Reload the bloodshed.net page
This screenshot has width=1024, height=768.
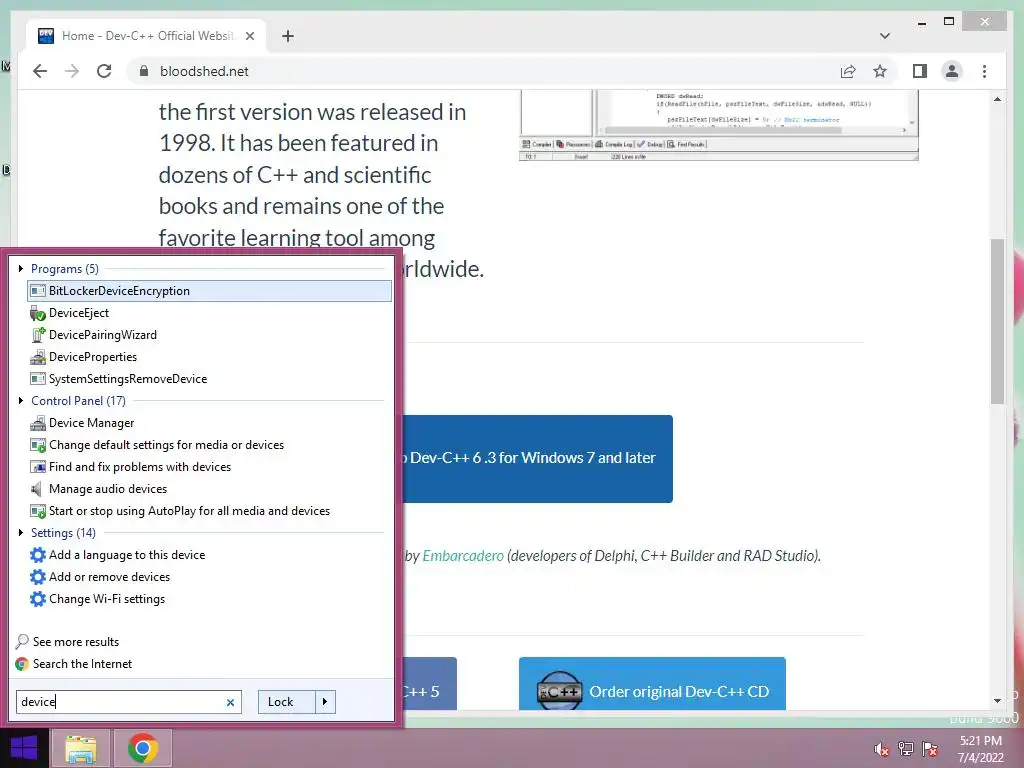(x=104, y=71)
